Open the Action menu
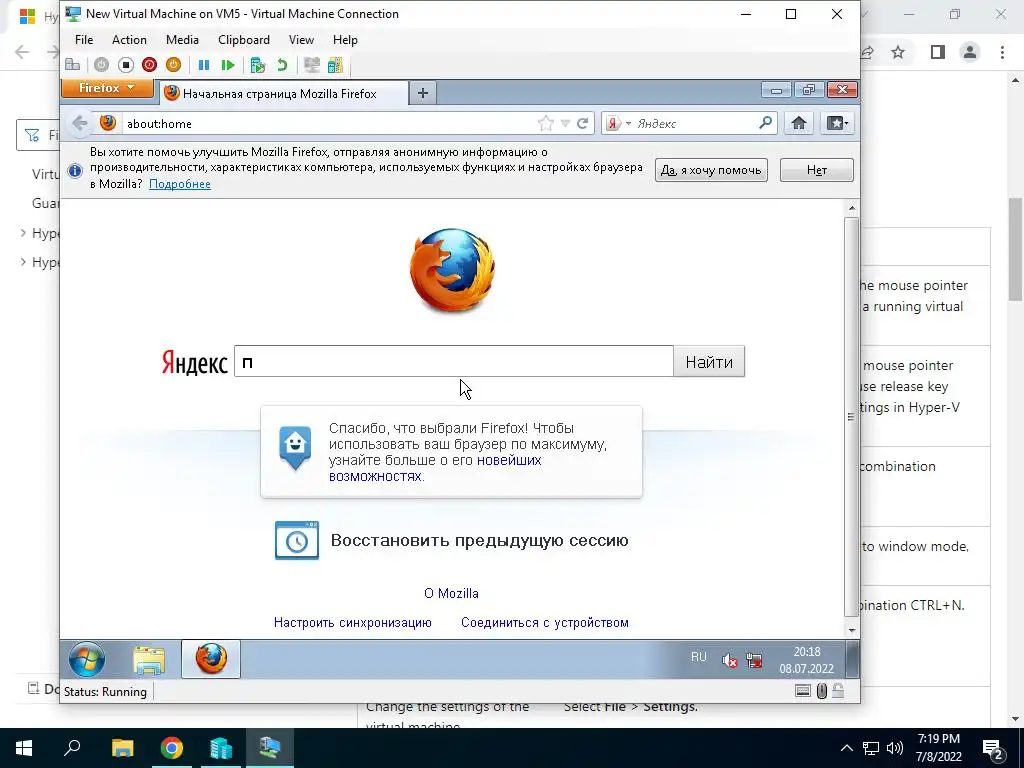1024x768 pixels. tap(129, 40)
